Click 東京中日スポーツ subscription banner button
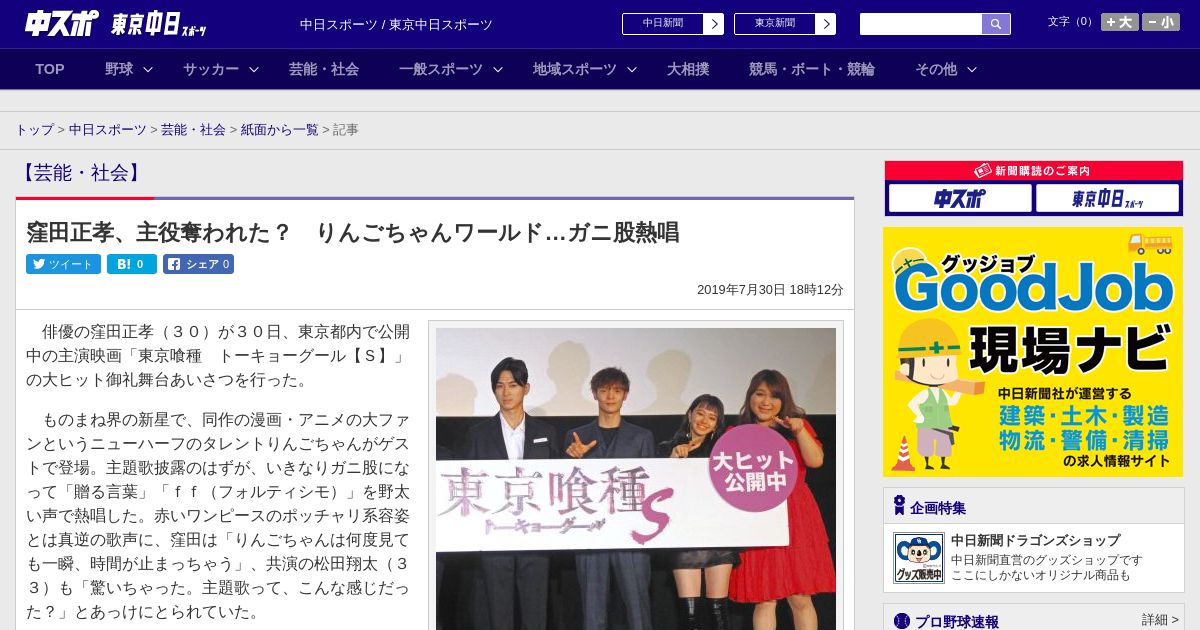Screen dimensions: 1200x630 pos(1107,198)
